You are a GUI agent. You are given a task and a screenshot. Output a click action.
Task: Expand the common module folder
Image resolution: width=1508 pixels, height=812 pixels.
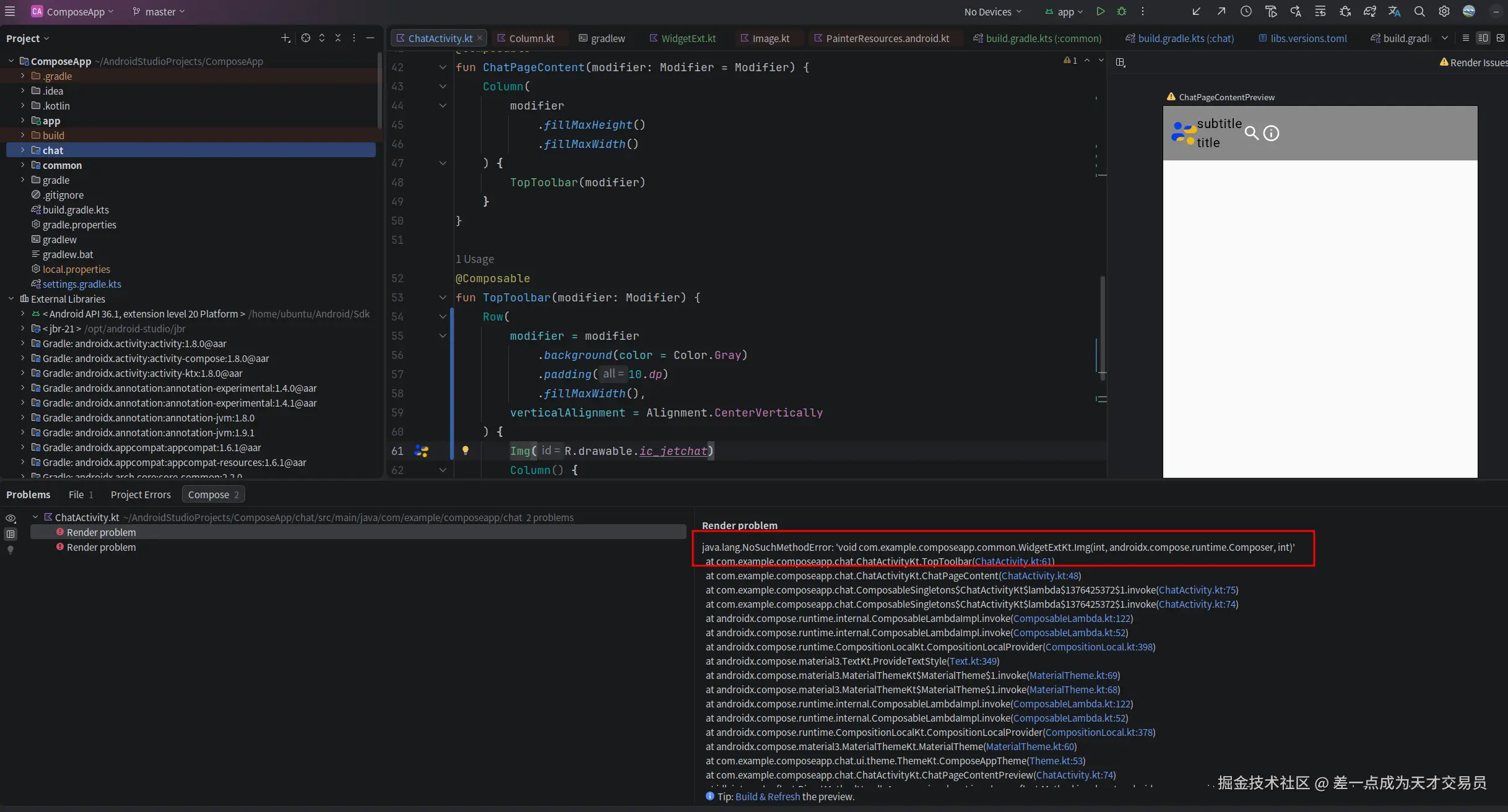[x=23, y=165]
